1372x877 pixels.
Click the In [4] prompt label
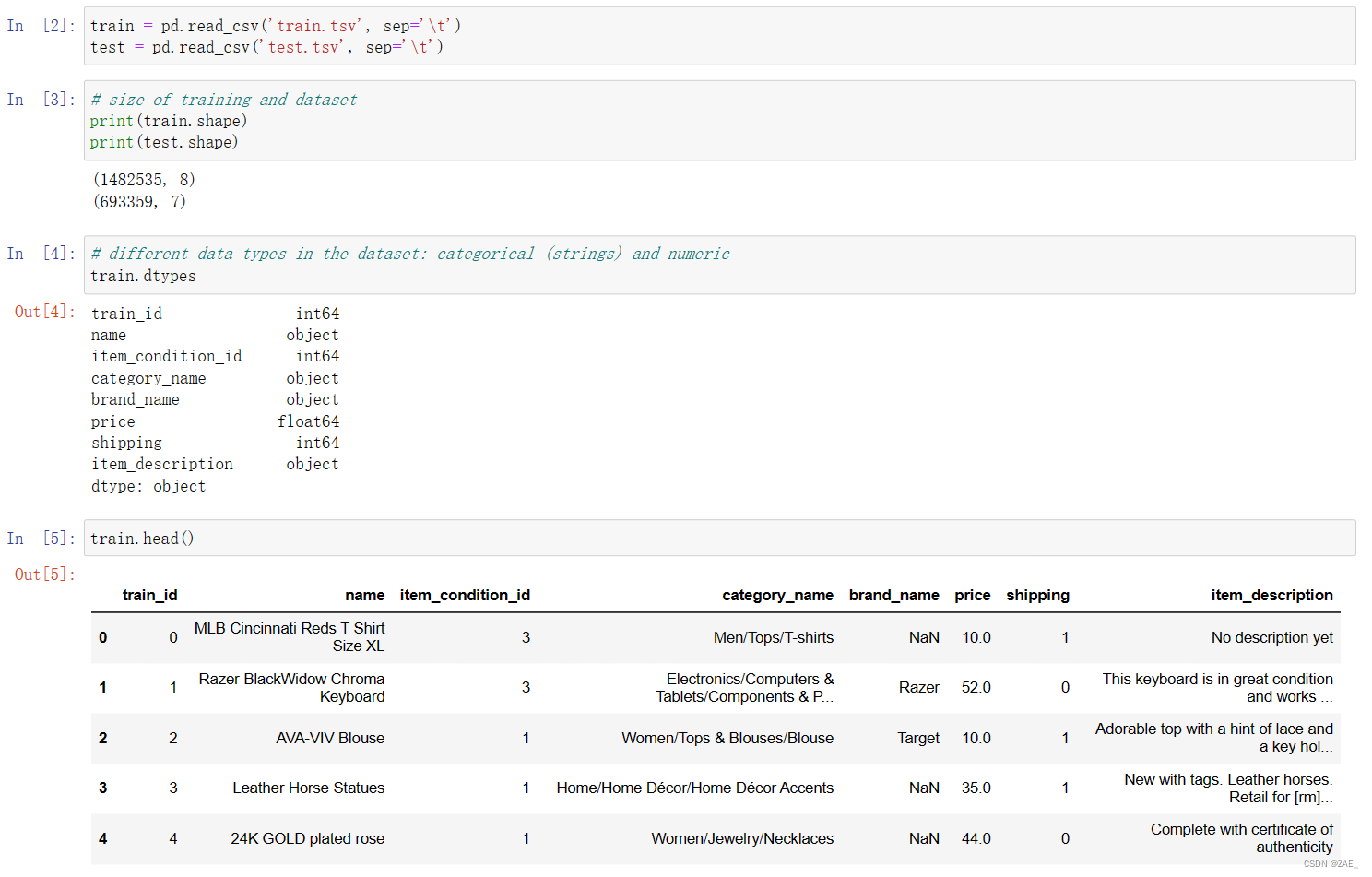tap(41, 254)
